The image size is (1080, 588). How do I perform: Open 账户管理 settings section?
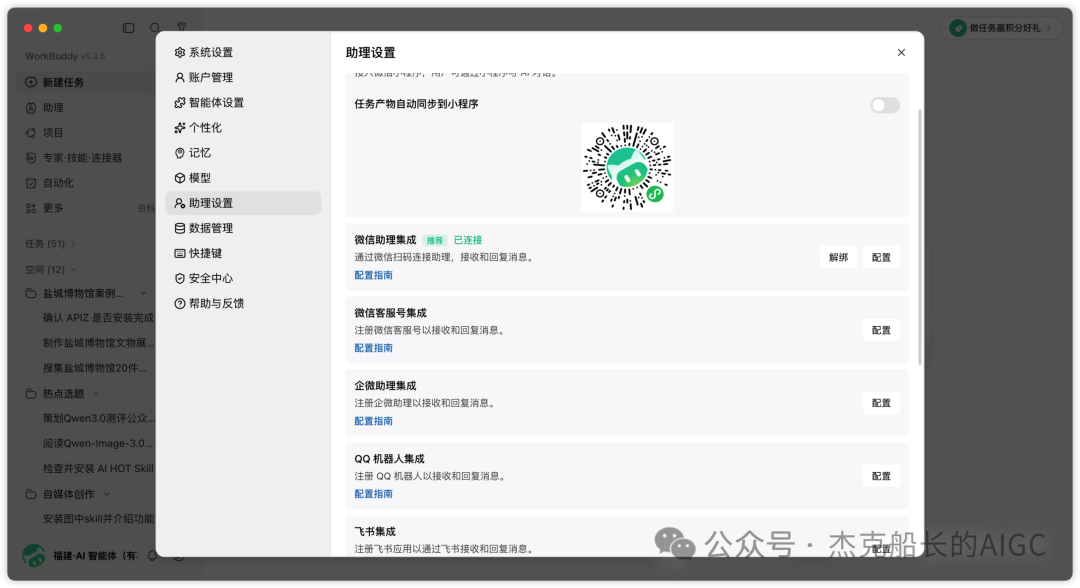243,77
